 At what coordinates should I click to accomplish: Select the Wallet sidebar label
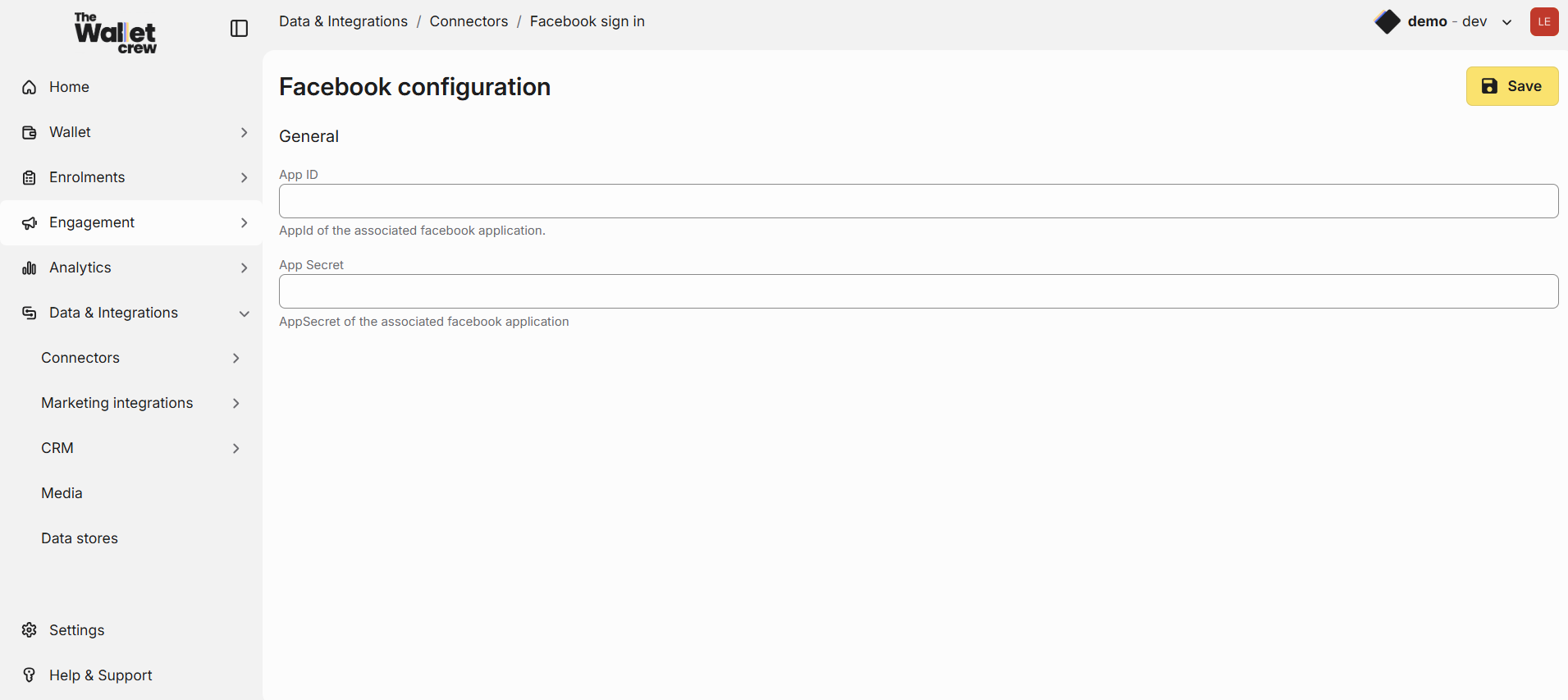tap(70, 132)
